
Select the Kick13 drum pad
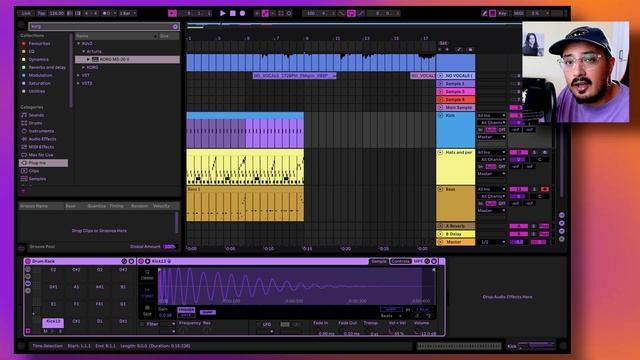tap(53, 322)
